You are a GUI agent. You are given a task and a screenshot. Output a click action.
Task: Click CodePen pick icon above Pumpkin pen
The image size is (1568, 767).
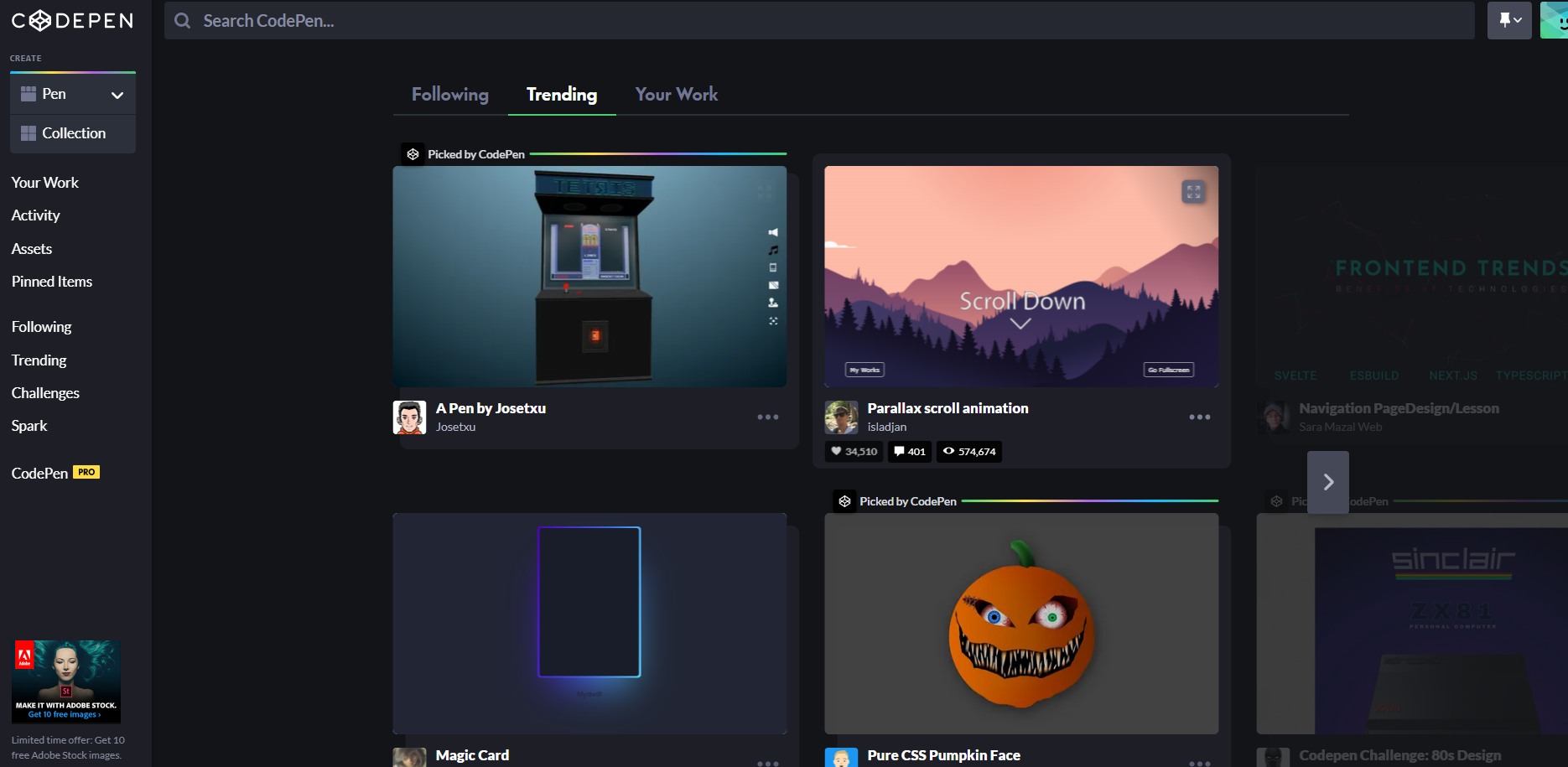(844, 501)
